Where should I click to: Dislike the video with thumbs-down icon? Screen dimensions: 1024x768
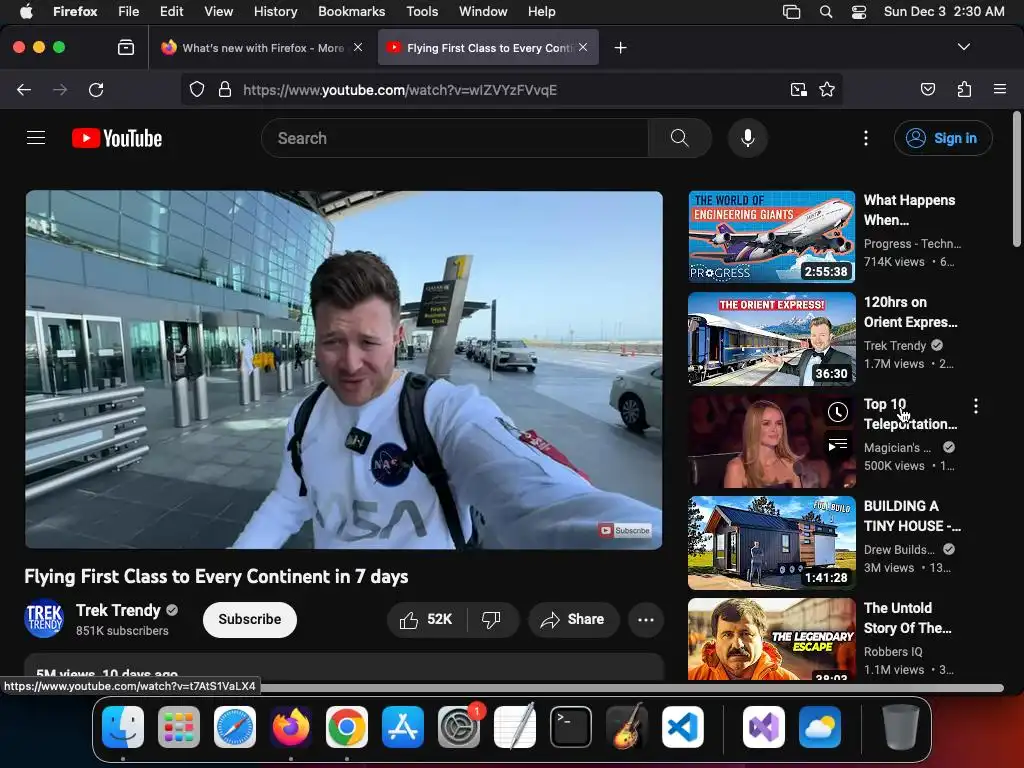[491, 619]
